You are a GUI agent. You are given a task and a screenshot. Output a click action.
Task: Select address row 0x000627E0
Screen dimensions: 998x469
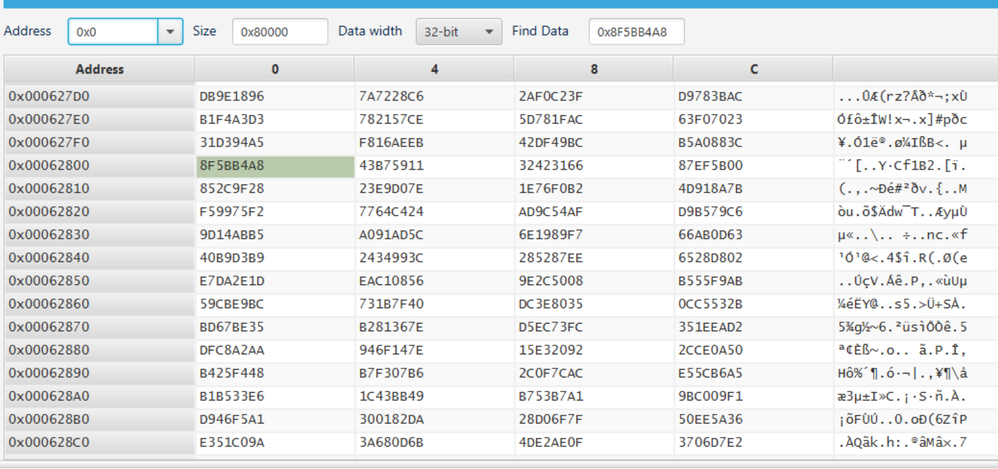(x=100, y=120)
